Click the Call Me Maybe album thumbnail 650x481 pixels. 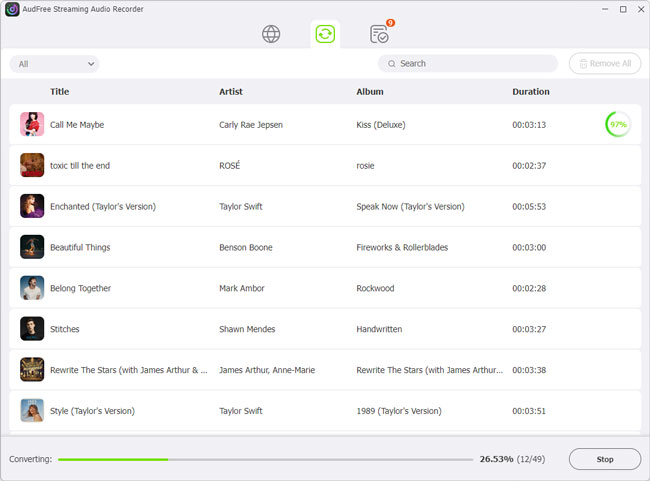32,124
